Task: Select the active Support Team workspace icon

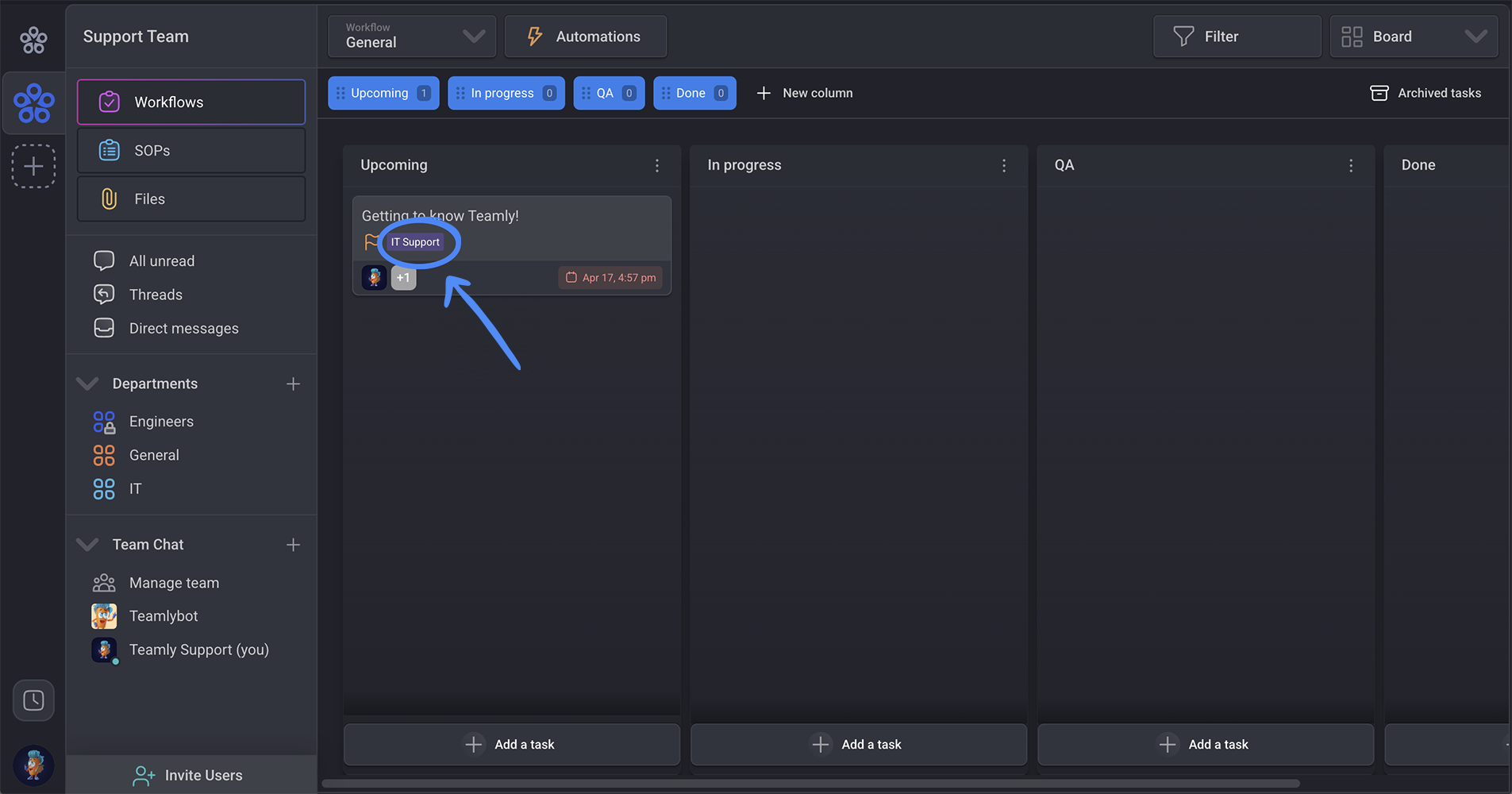Action: [x=33, y=103]
